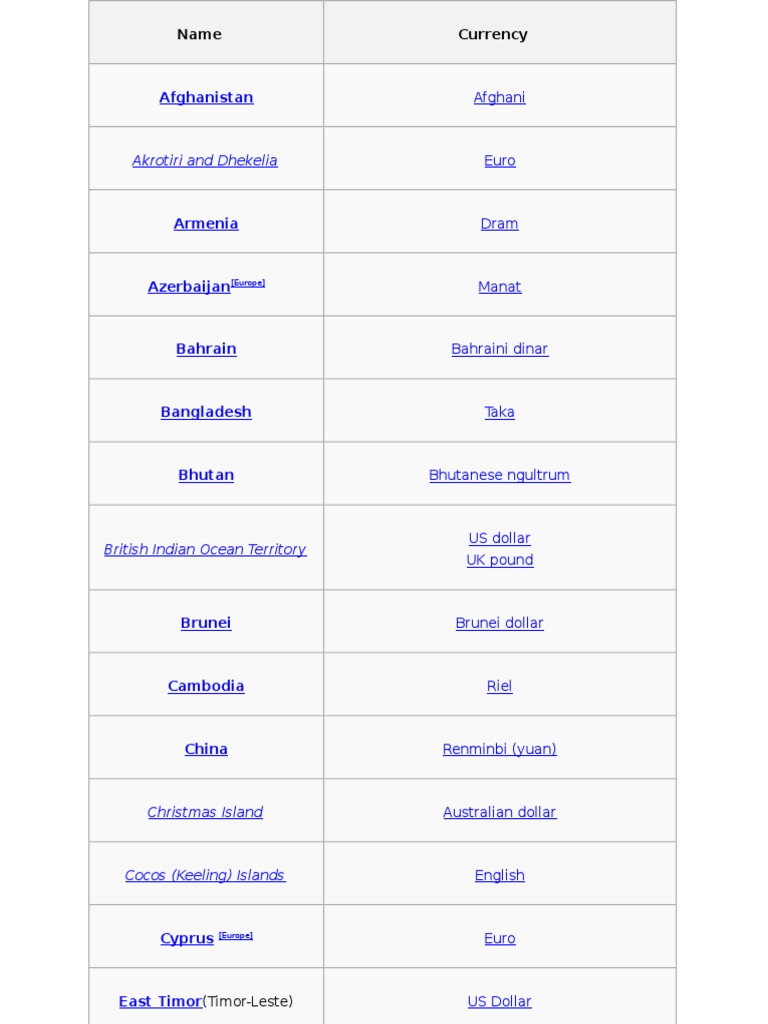The width and height of the screenshot is (768, 1024).
Task: Open the Christmas Island link
Action: coord(205,812)
